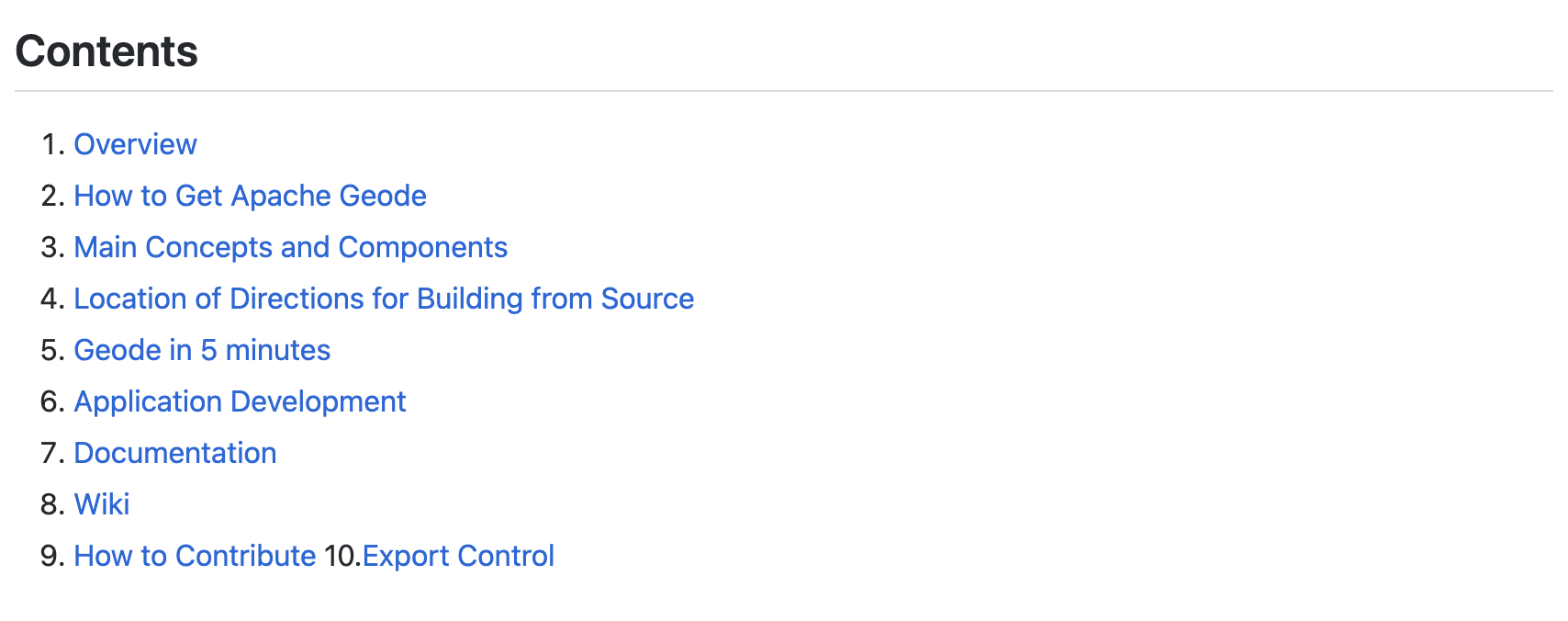Click list number 1 before Overview
1568x621 pixels.
pyautogui.click(x=53, y=144)
